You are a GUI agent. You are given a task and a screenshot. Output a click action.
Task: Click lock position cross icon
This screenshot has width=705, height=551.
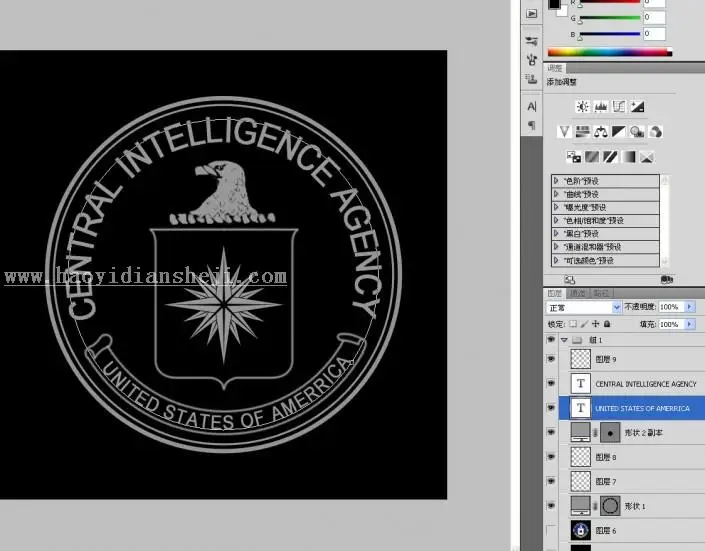[596, 324]
